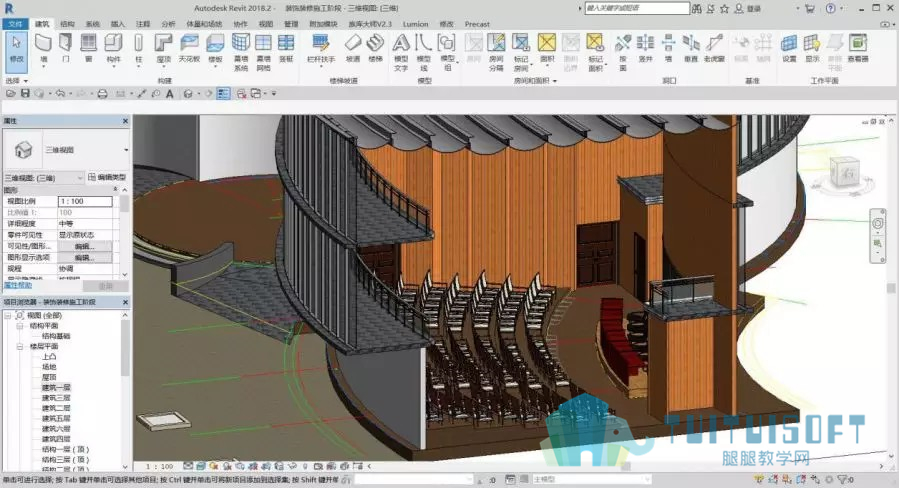Switch to the 视图 (View) ribbon tab
899x488 pixels.
pos(266,24)
